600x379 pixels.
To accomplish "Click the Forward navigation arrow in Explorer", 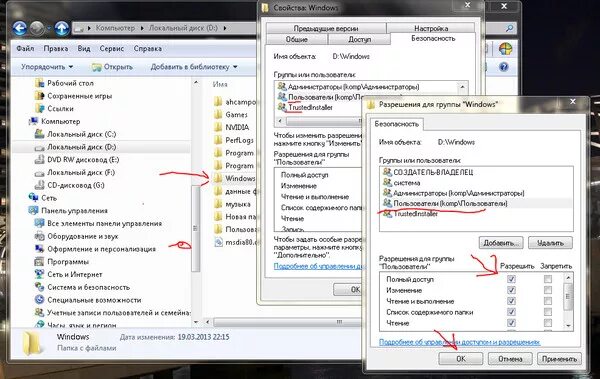I will click(x=37, y=28).
